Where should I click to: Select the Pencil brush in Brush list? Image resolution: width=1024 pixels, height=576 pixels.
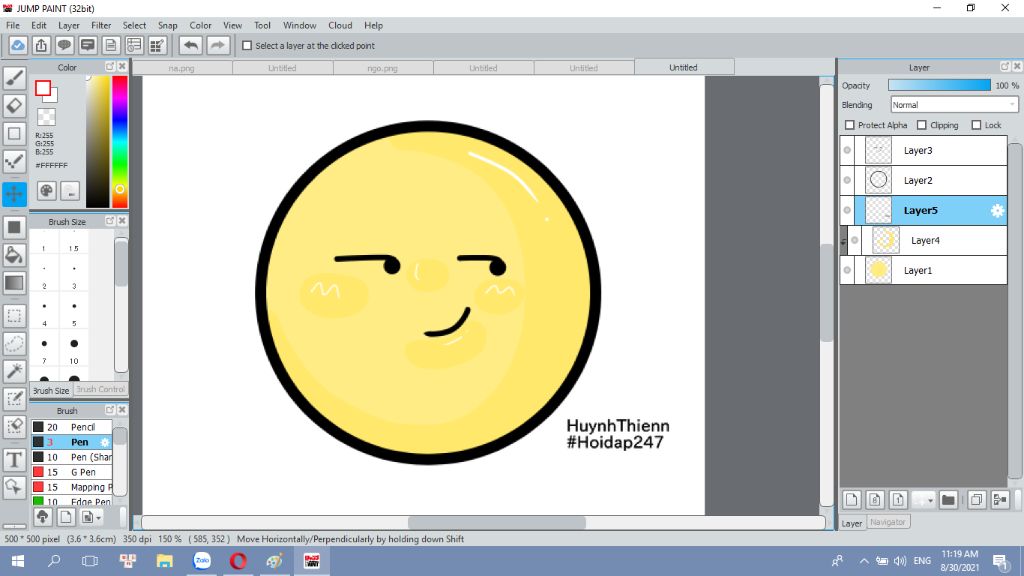[x=72, y=427]
